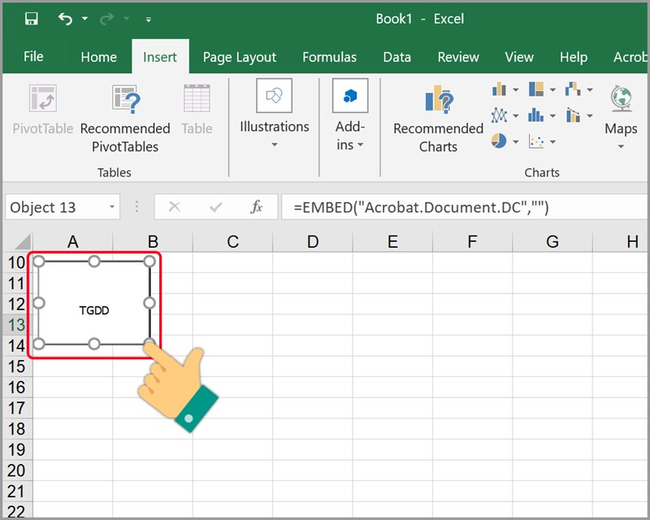This screenshot has width=650, height=520.
Task: Select row 18 header
Action: (x=16, y=429)
